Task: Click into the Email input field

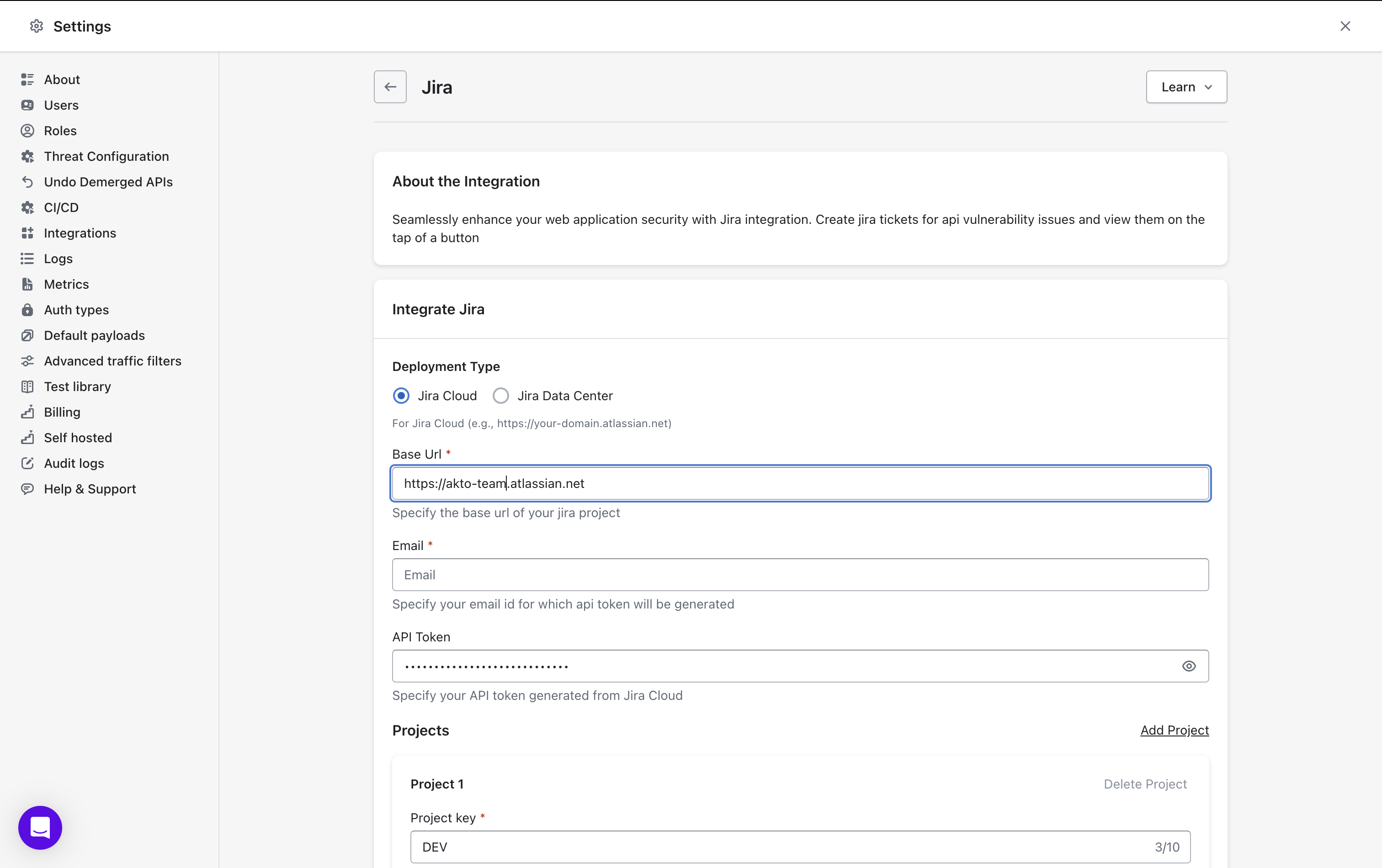Action: (x=799, y=575)
